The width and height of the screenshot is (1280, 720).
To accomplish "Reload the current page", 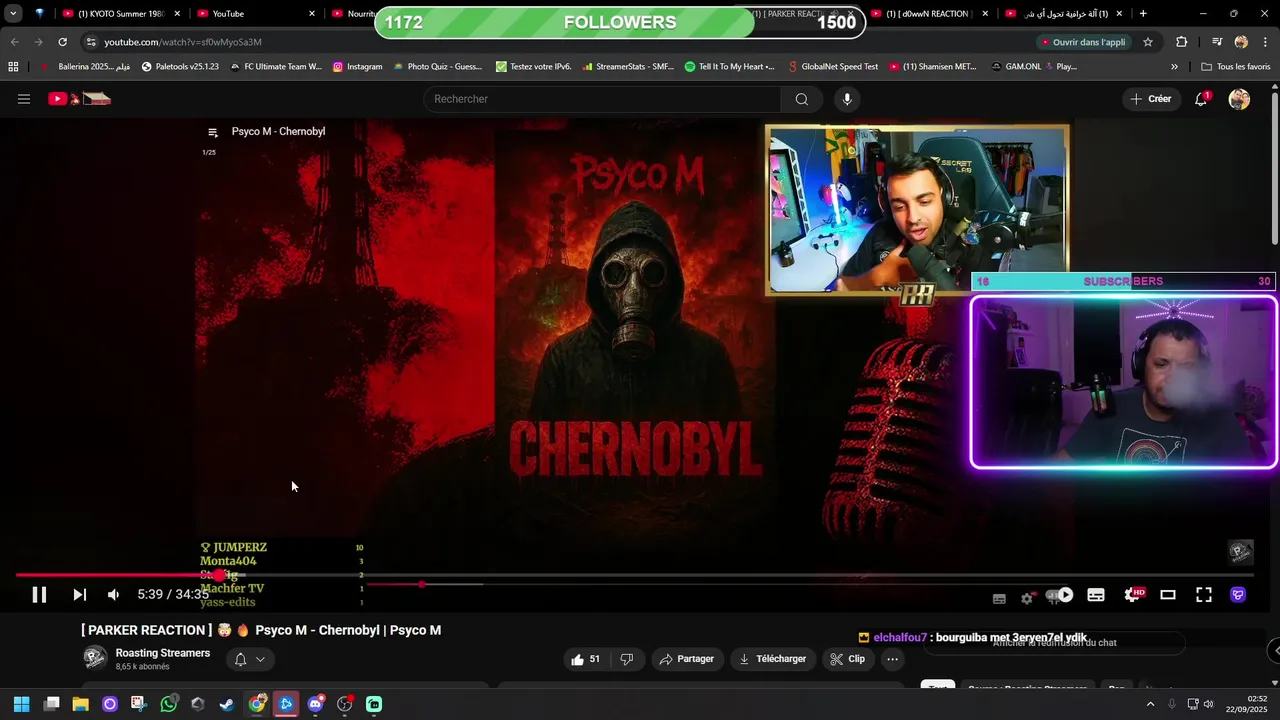I will coord(62,42).
